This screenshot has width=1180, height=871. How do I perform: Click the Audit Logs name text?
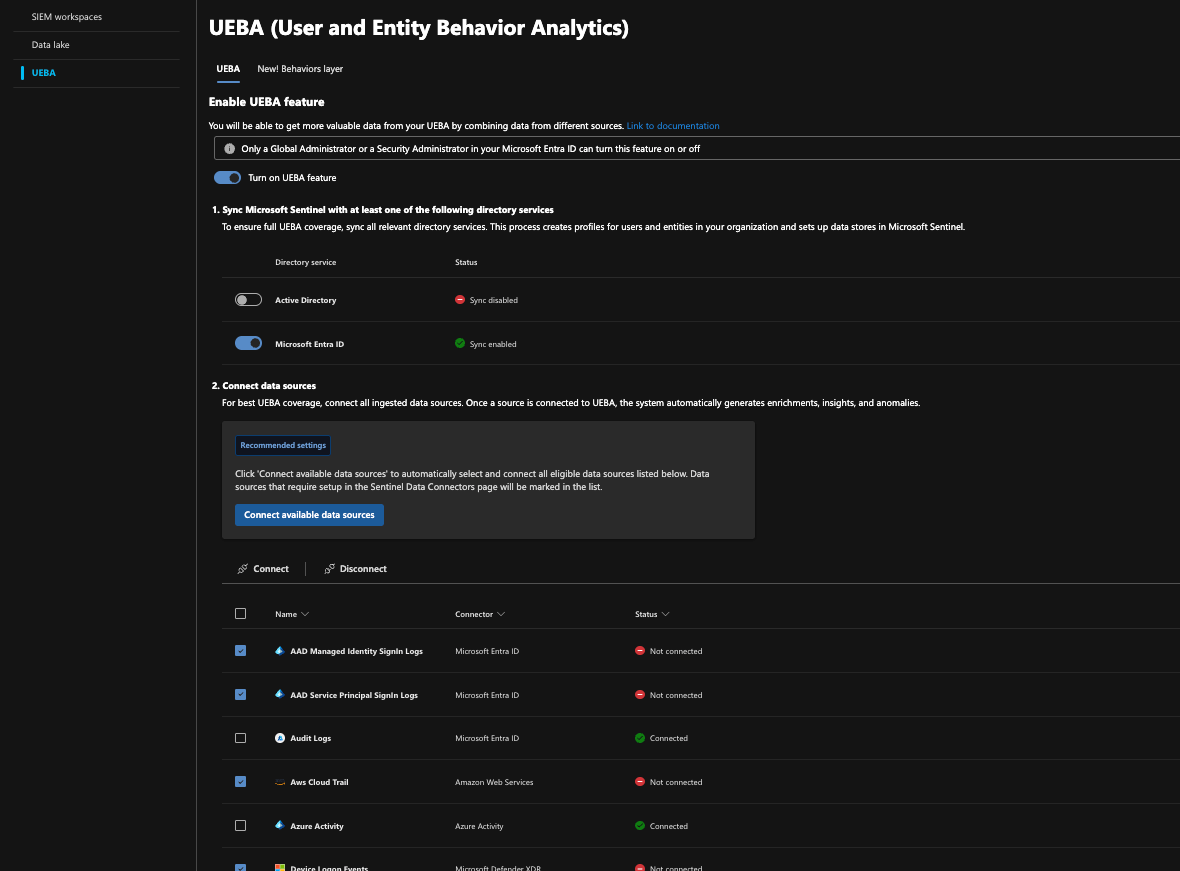coord(311,739)
